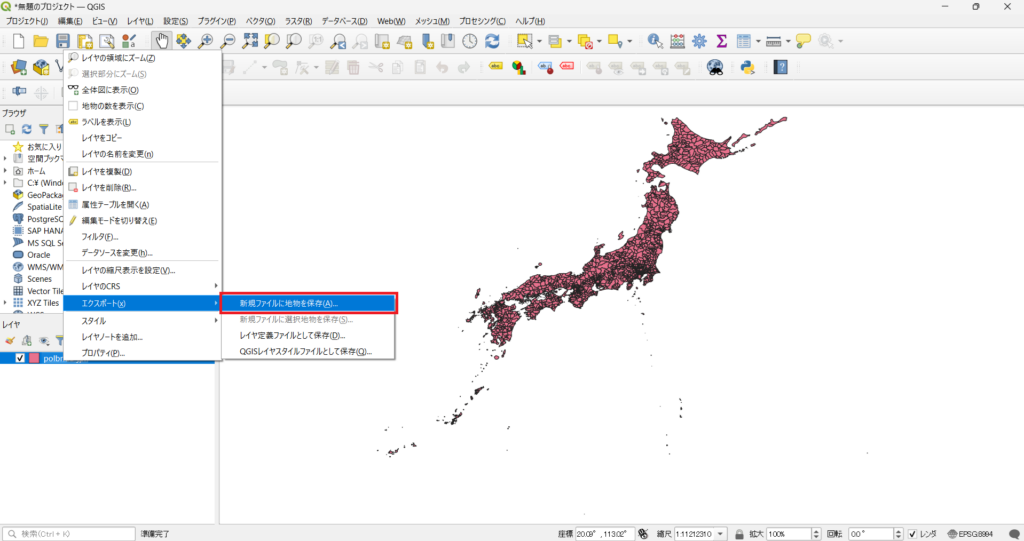Viewport: 1024px width, 541px height.
Task: Toggle the レンダ render checkbox in status bar
Action: [911, 533]
